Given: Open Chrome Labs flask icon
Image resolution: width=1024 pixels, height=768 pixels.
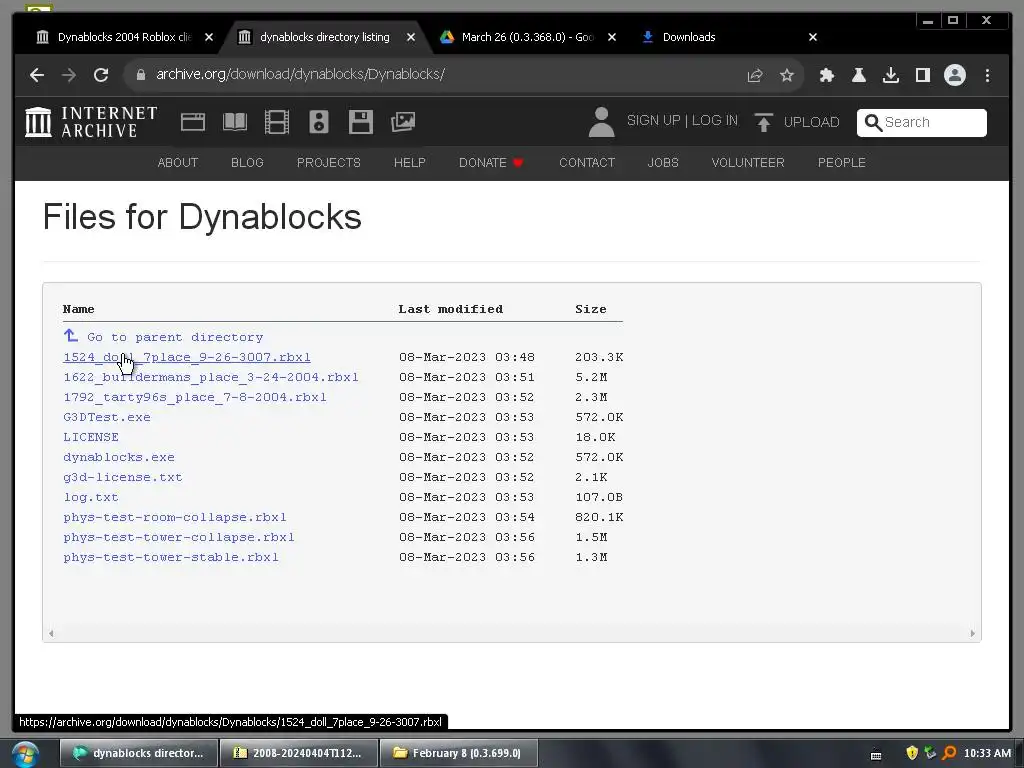Looking at the screenshot, I should pos(859,75).
